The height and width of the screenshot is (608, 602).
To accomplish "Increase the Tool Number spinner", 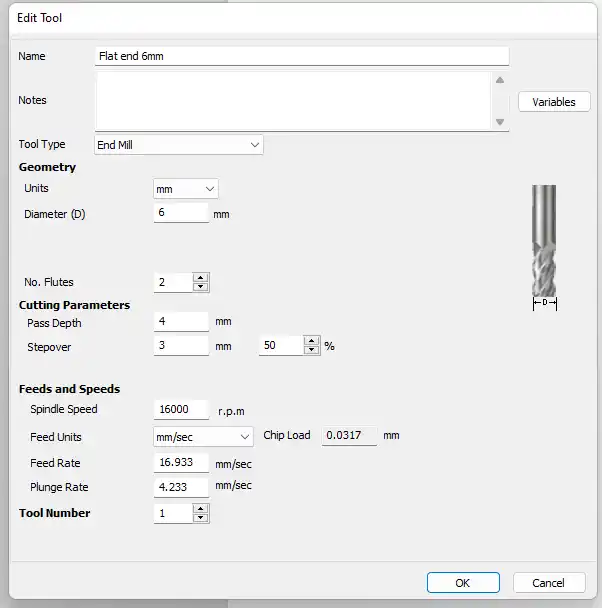I will coord(200,508).
